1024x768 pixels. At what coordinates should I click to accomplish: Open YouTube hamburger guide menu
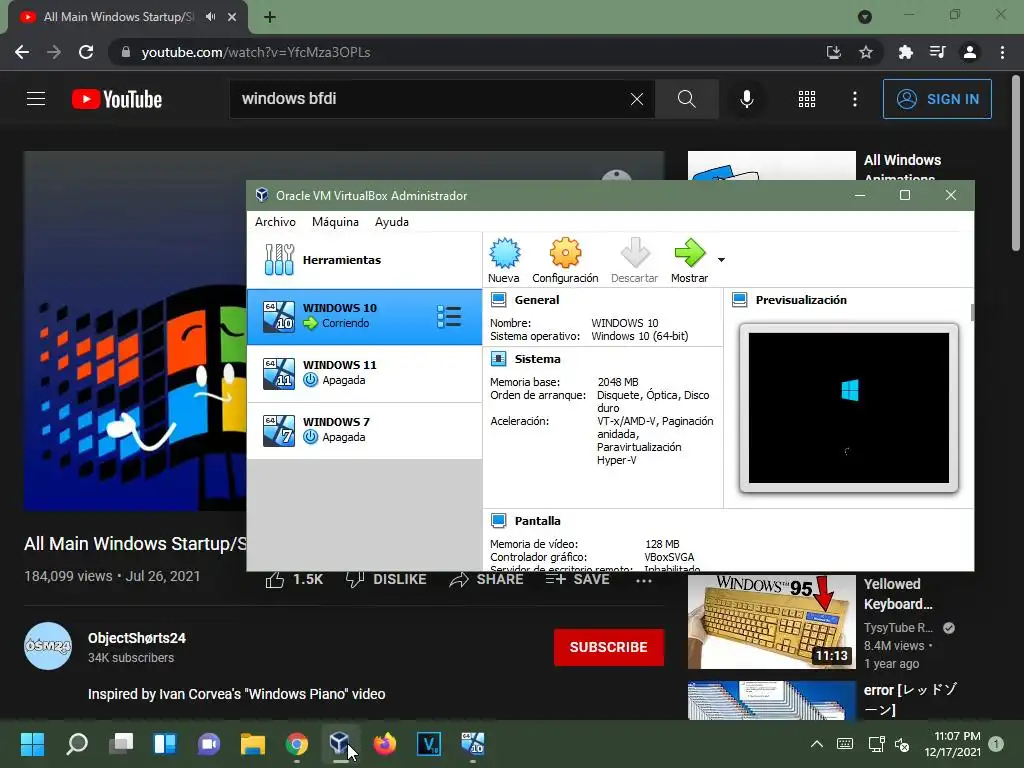[36, 99]
